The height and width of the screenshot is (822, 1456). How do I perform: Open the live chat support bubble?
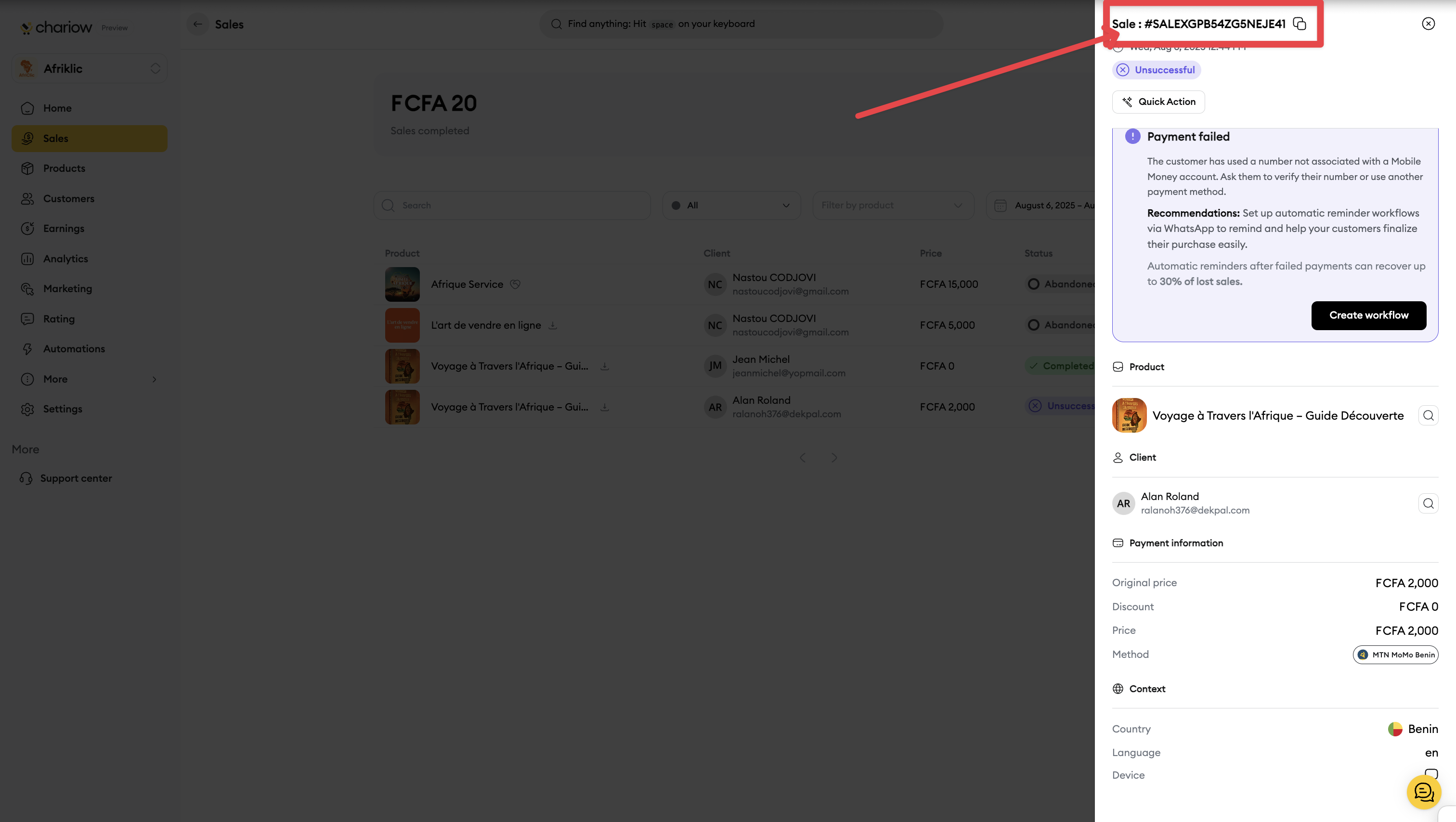point(1424,792)
